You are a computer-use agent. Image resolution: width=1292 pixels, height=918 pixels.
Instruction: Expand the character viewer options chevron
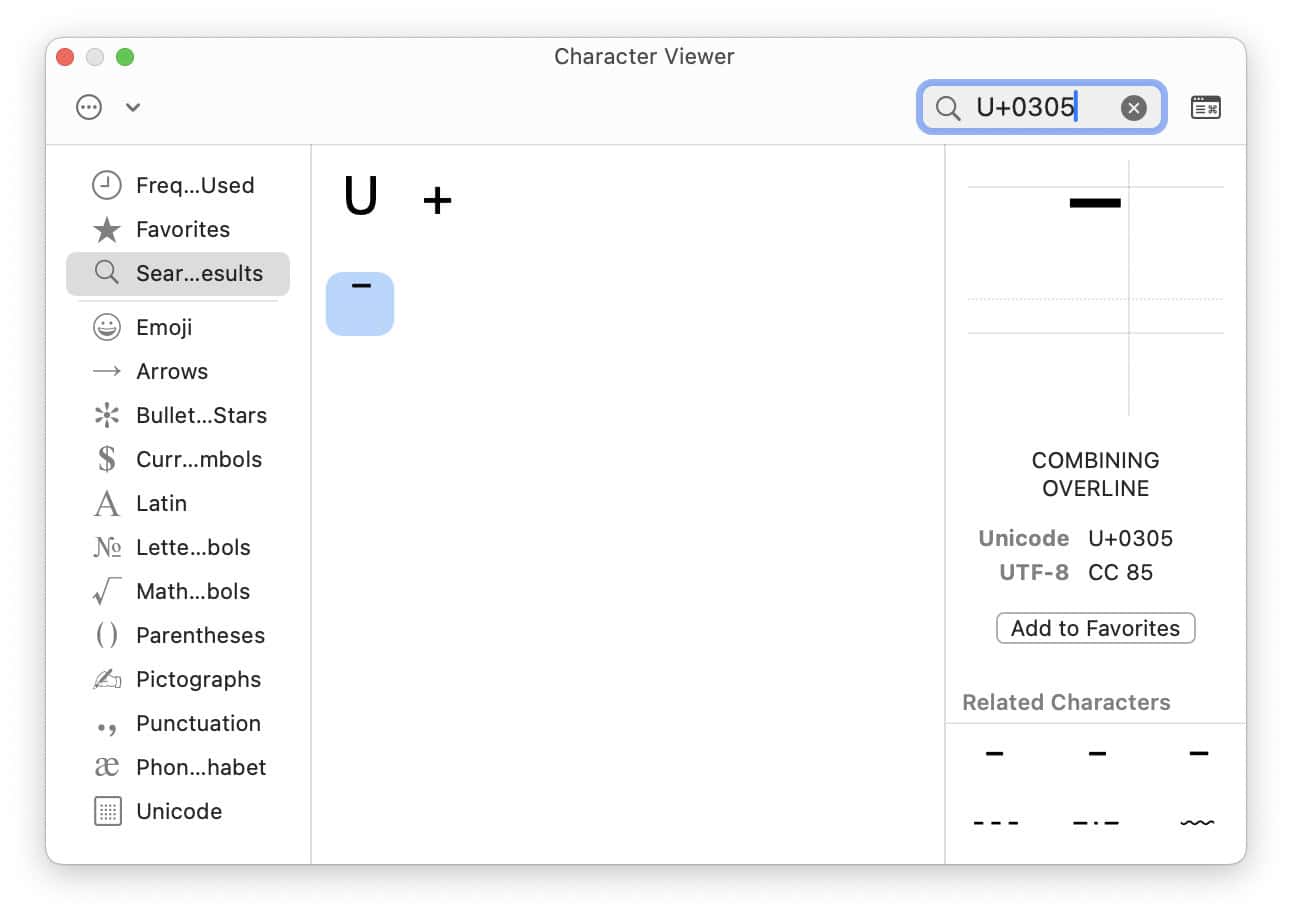pos(133,107)
